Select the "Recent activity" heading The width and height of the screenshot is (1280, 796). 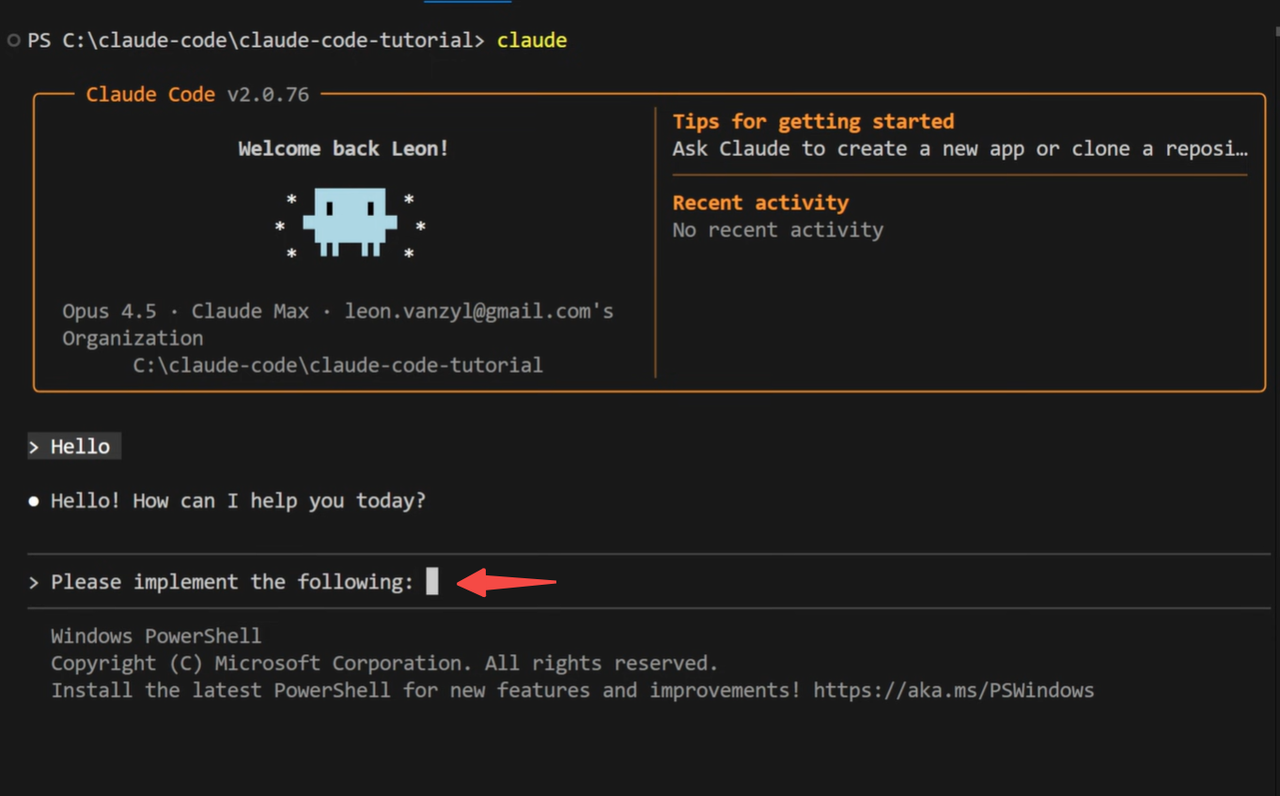pyautogui.click(x=760, y=202)
